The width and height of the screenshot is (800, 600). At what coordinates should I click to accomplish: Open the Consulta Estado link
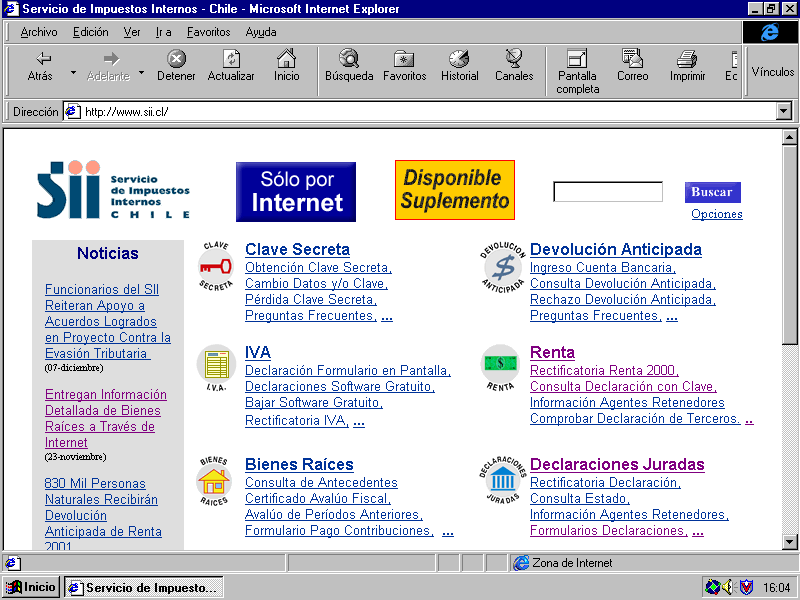point(580,498)
